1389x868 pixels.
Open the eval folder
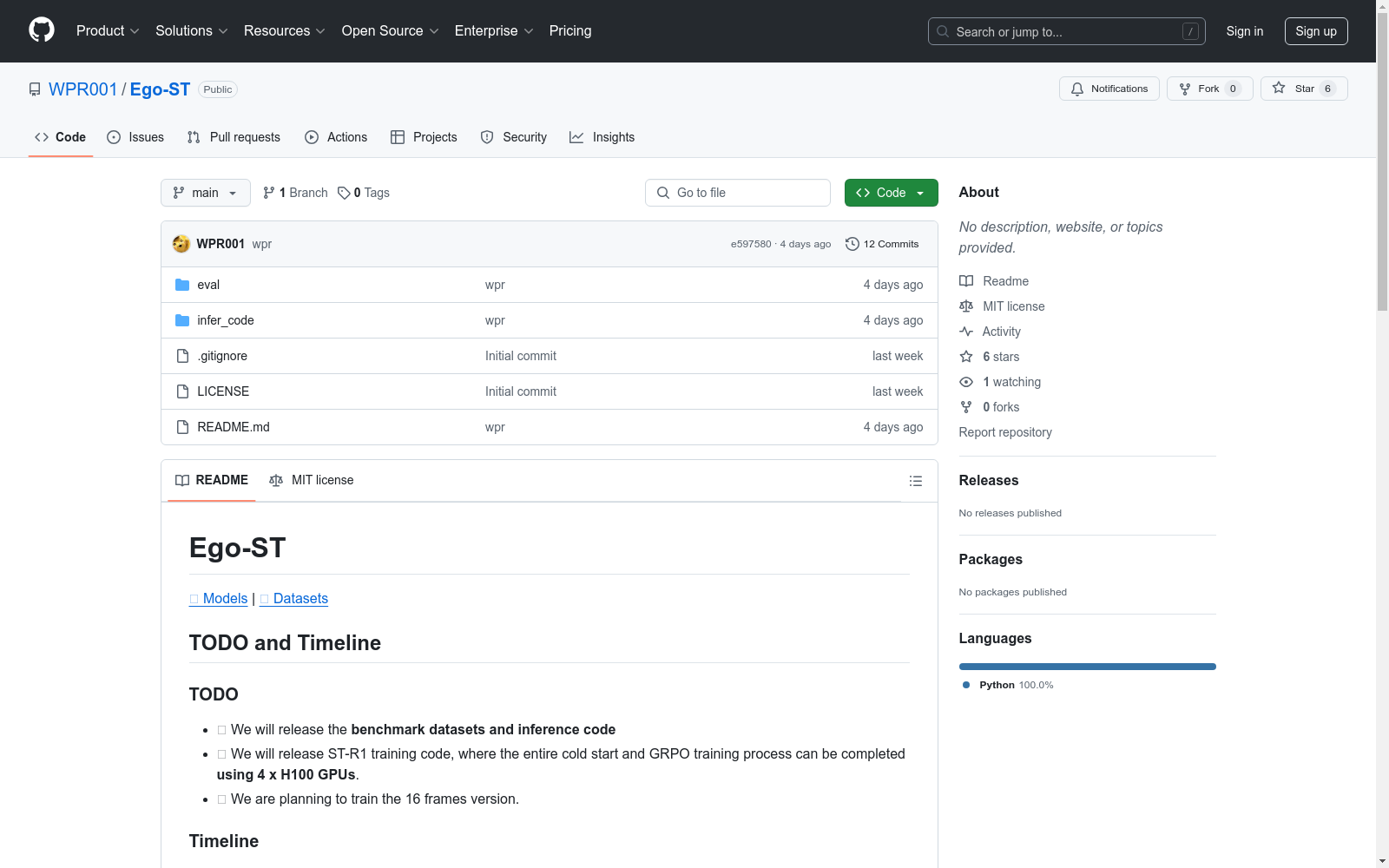[208, 285]
